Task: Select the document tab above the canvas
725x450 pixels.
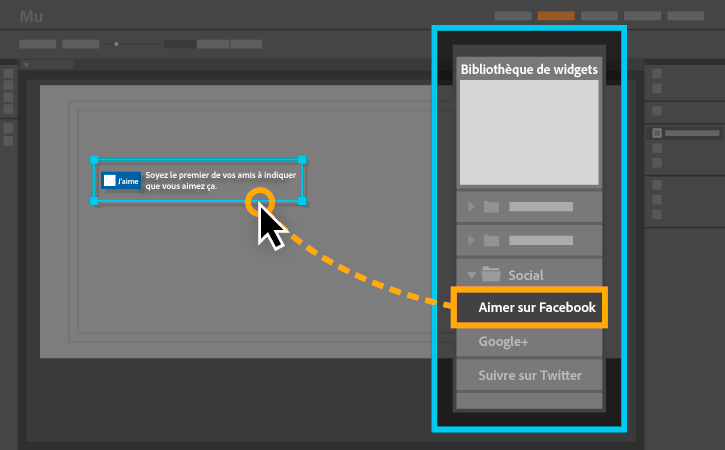Action: coord(47,64)
